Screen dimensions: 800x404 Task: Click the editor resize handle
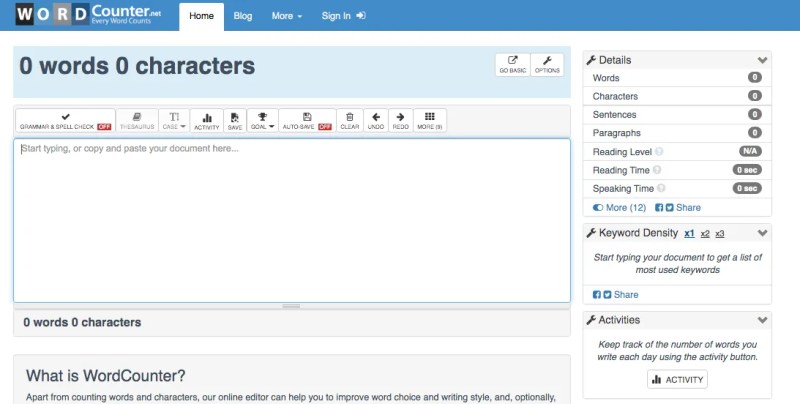point(291,306)
